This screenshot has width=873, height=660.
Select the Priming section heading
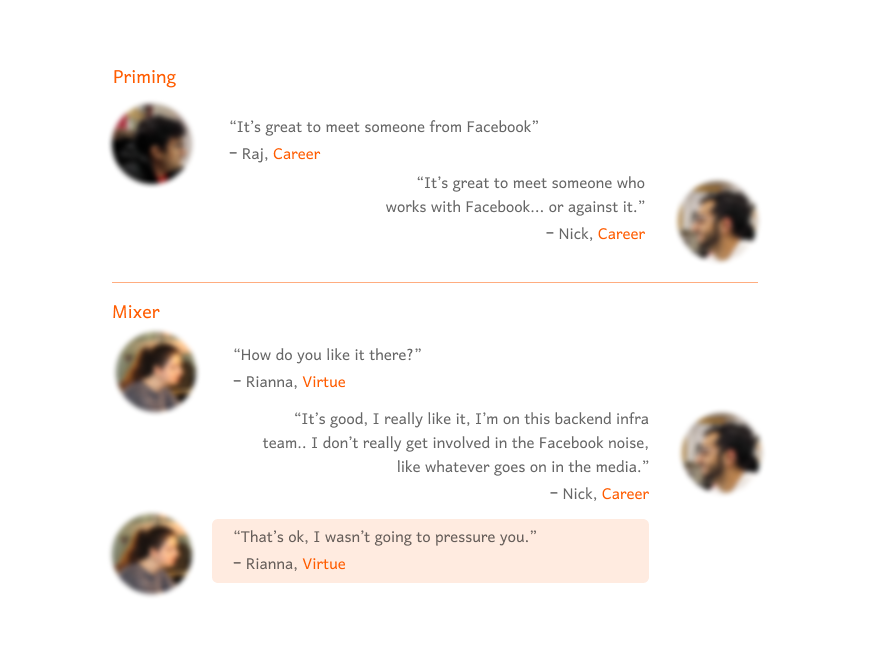point(144,77)
